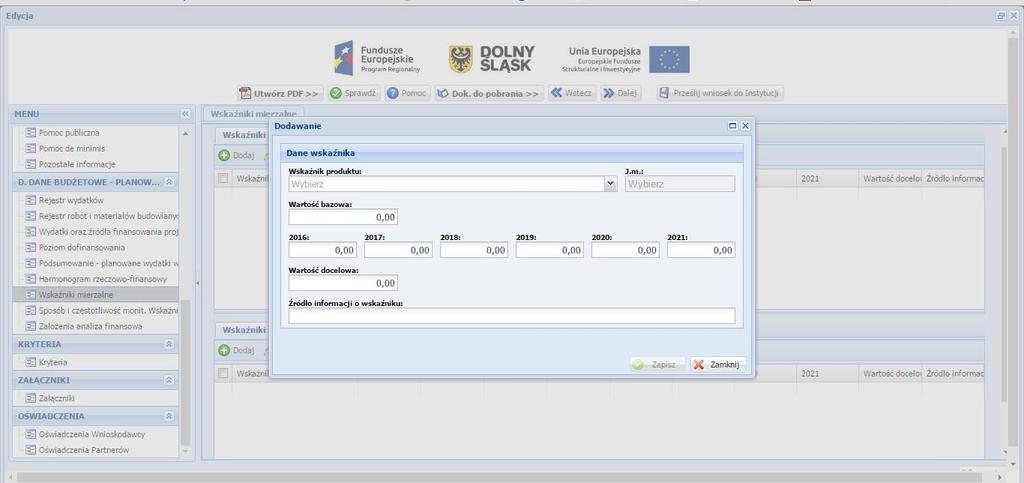Open Wydatki oraz źródła finansowania item
Viewport: 1024px width, 483px height.
(101, 232)
